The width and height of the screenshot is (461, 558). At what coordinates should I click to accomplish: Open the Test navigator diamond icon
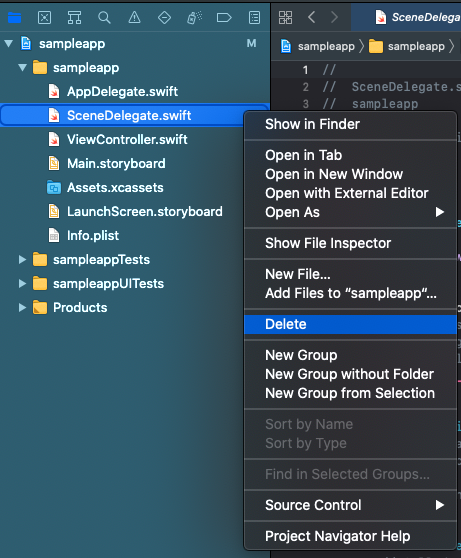click(164, 17)
